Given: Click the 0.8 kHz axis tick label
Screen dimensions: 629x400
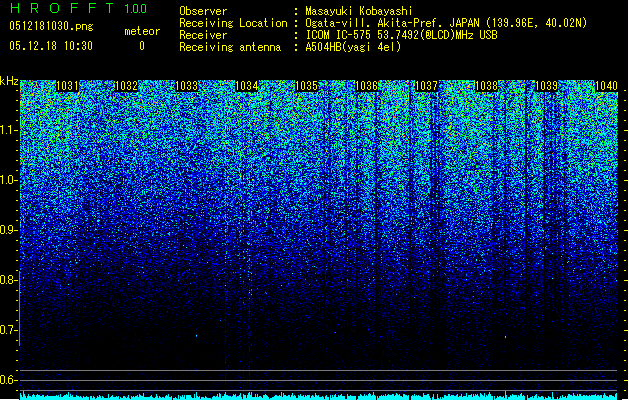Looking at the screenshot, I should tap(9, 280).
